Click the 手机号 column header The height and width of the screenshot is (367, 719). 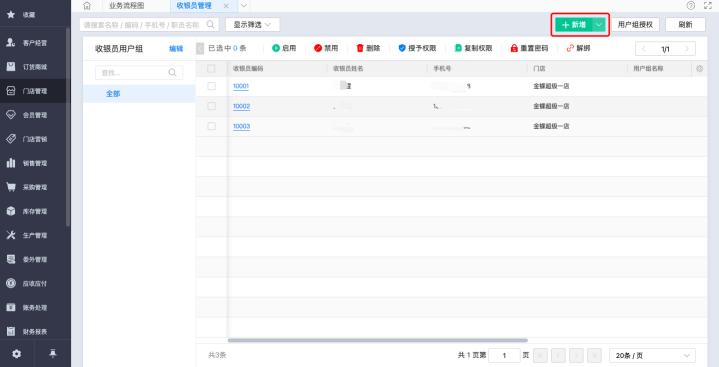tap(442, 68)
